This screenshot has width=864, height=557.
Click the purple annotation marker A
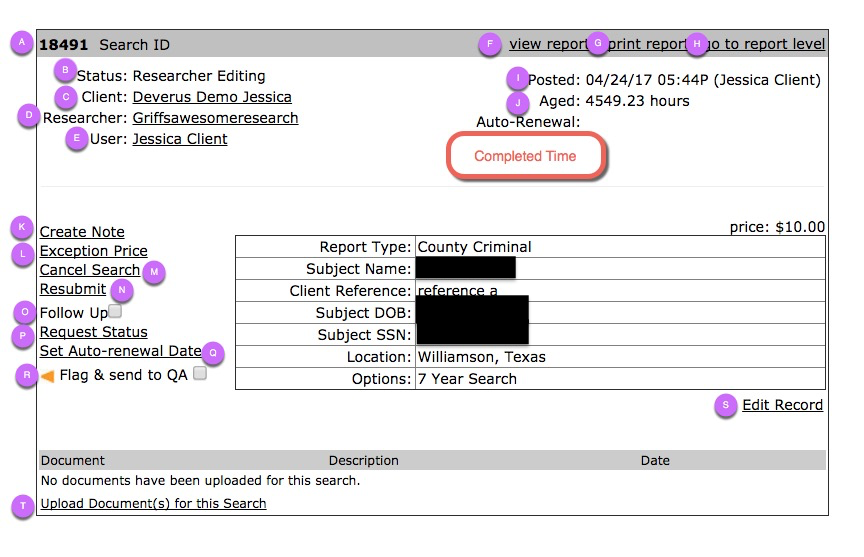21,42
